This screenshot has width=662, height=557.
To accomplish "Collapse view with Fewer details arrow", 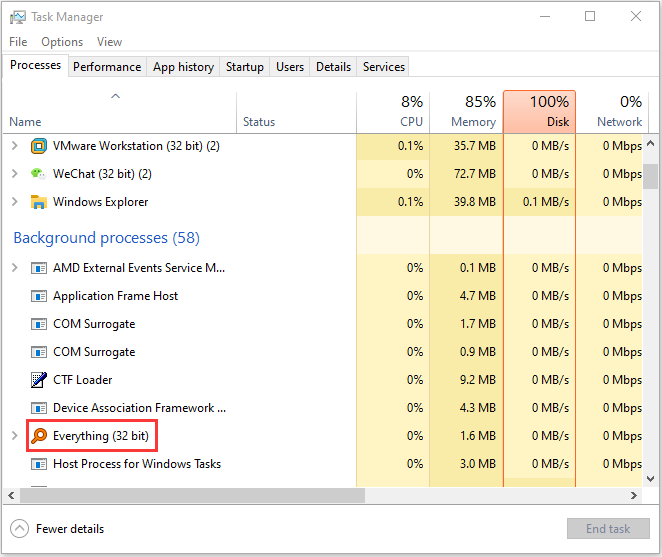I will pyautogui.click(x=20, y=529).
